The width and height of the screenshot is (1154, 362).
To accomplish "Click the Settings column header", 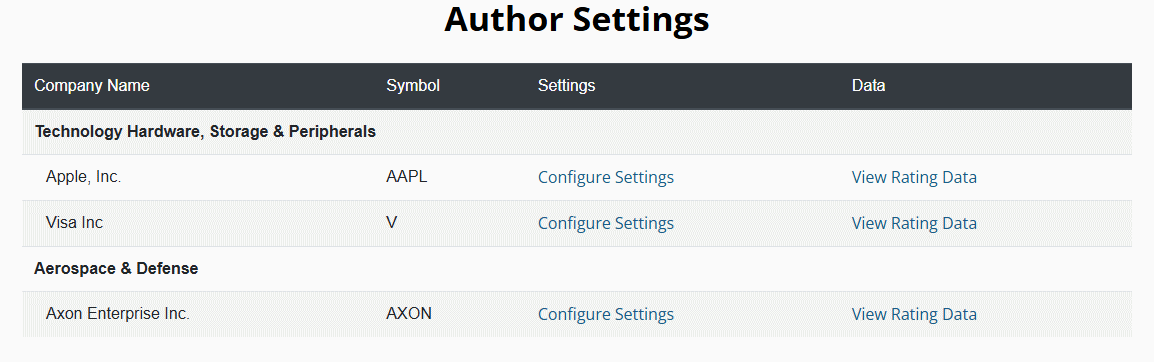I will (x=567, y=85).
